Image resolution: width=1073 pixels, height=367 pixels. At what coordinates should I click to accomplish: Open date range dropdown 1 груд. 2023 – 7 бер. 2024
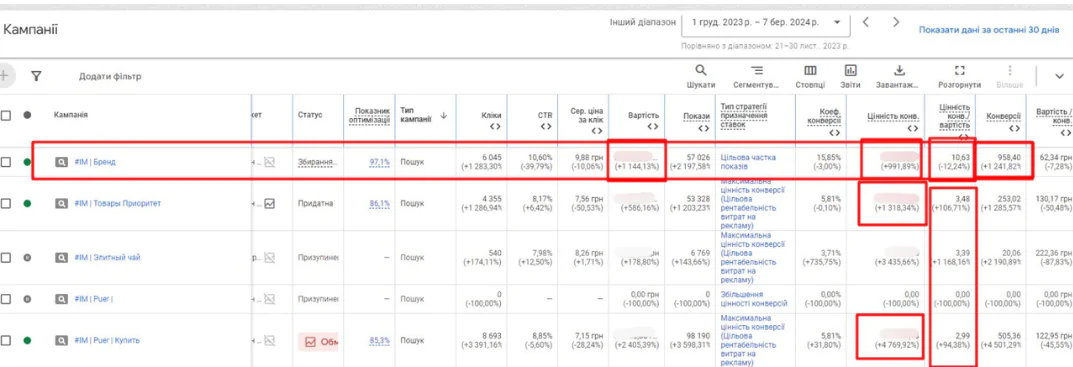pyautogui.click(x=766, y=23)
